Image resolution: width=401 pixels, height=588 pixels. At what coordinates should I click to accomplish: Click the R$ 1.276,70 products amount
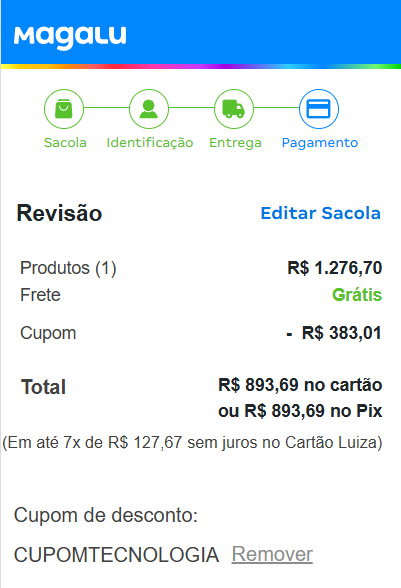point(335,268)
